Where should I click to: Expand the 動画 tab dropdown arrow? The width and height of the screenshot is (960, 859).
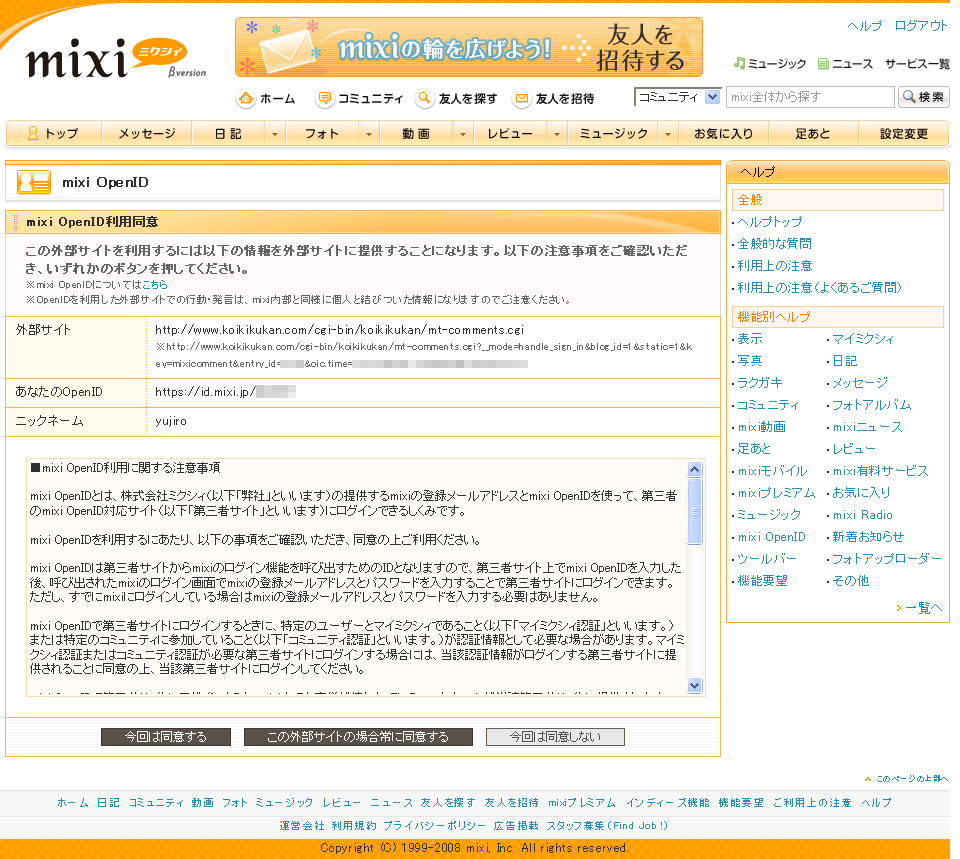(x=463, y=134)
